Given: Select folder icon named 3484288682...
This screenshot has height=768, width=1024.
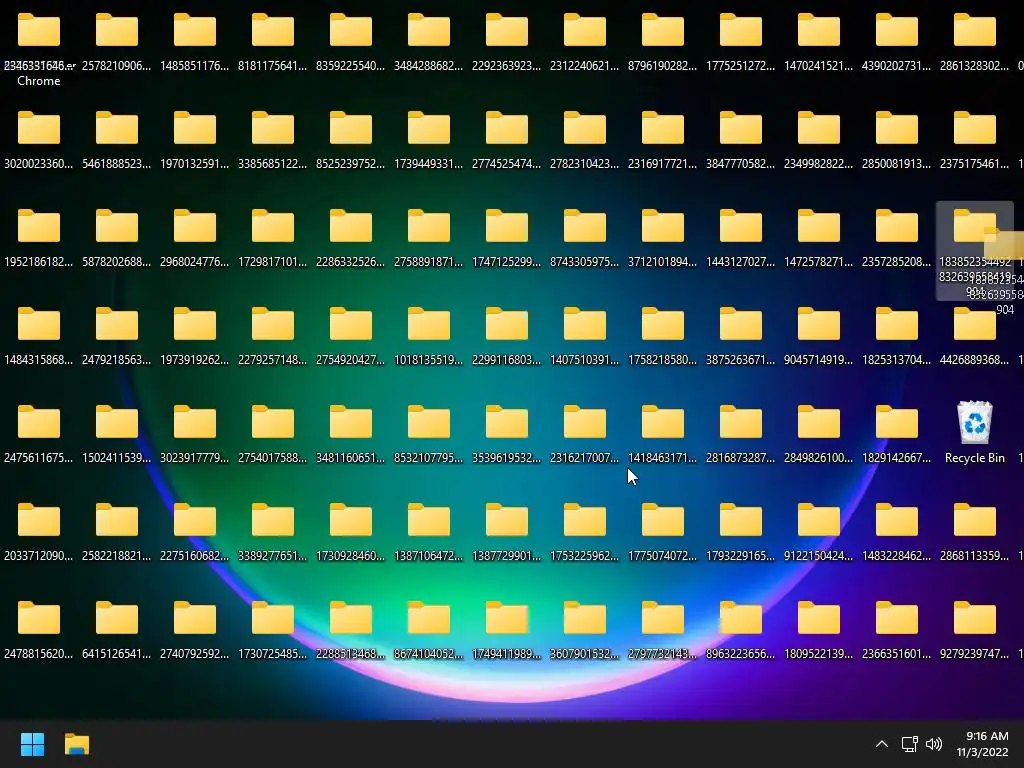Looking at the screenshot, I should pos(429,31).
